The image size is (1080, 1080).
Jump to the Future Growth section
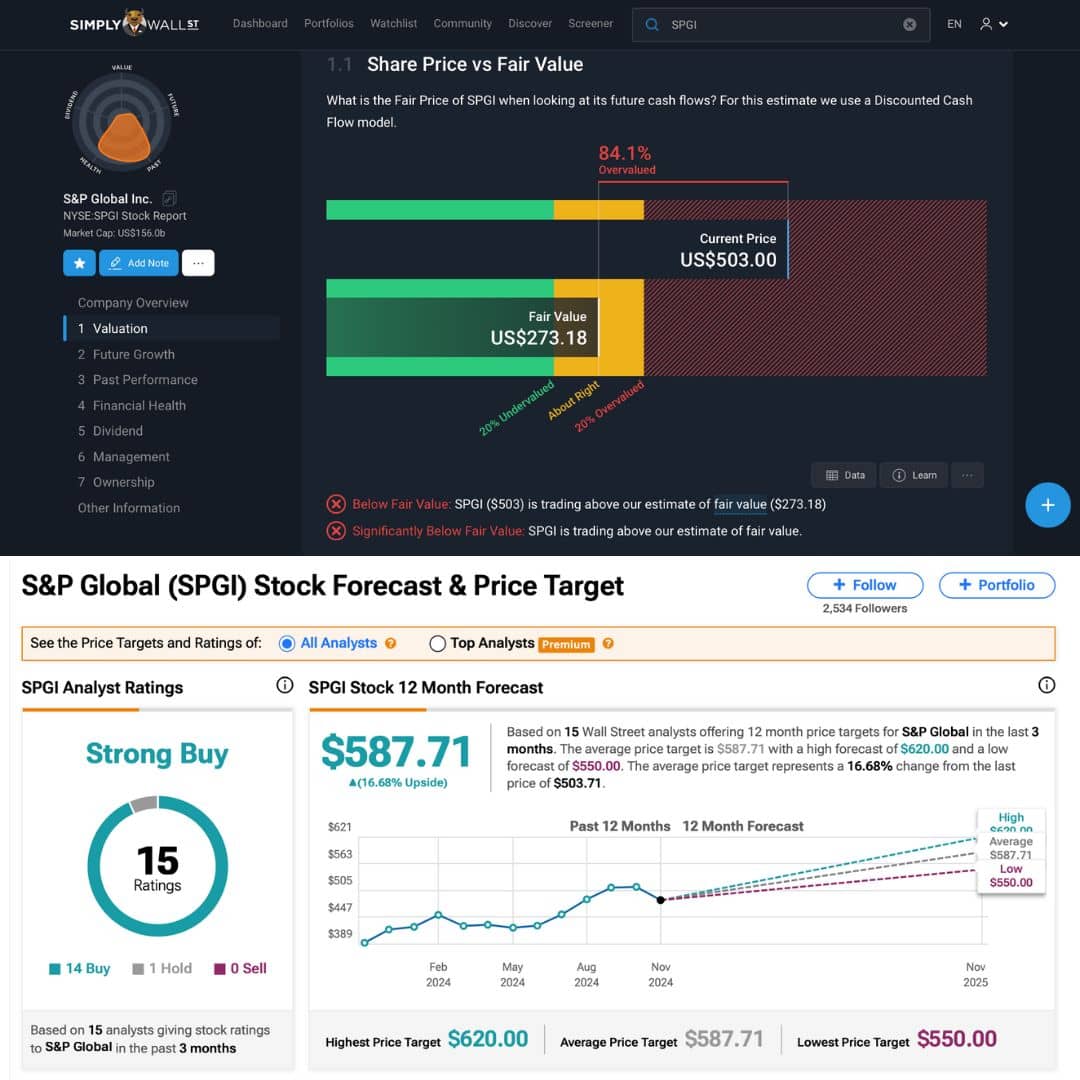[126, 355]
